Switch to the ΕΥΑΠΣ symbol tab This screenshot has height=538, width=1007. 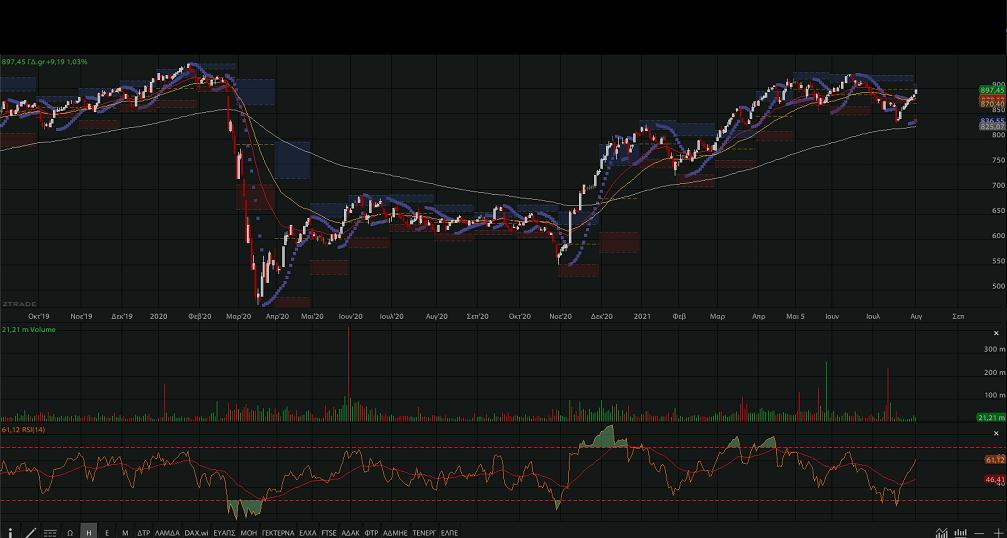pos(225,534)
